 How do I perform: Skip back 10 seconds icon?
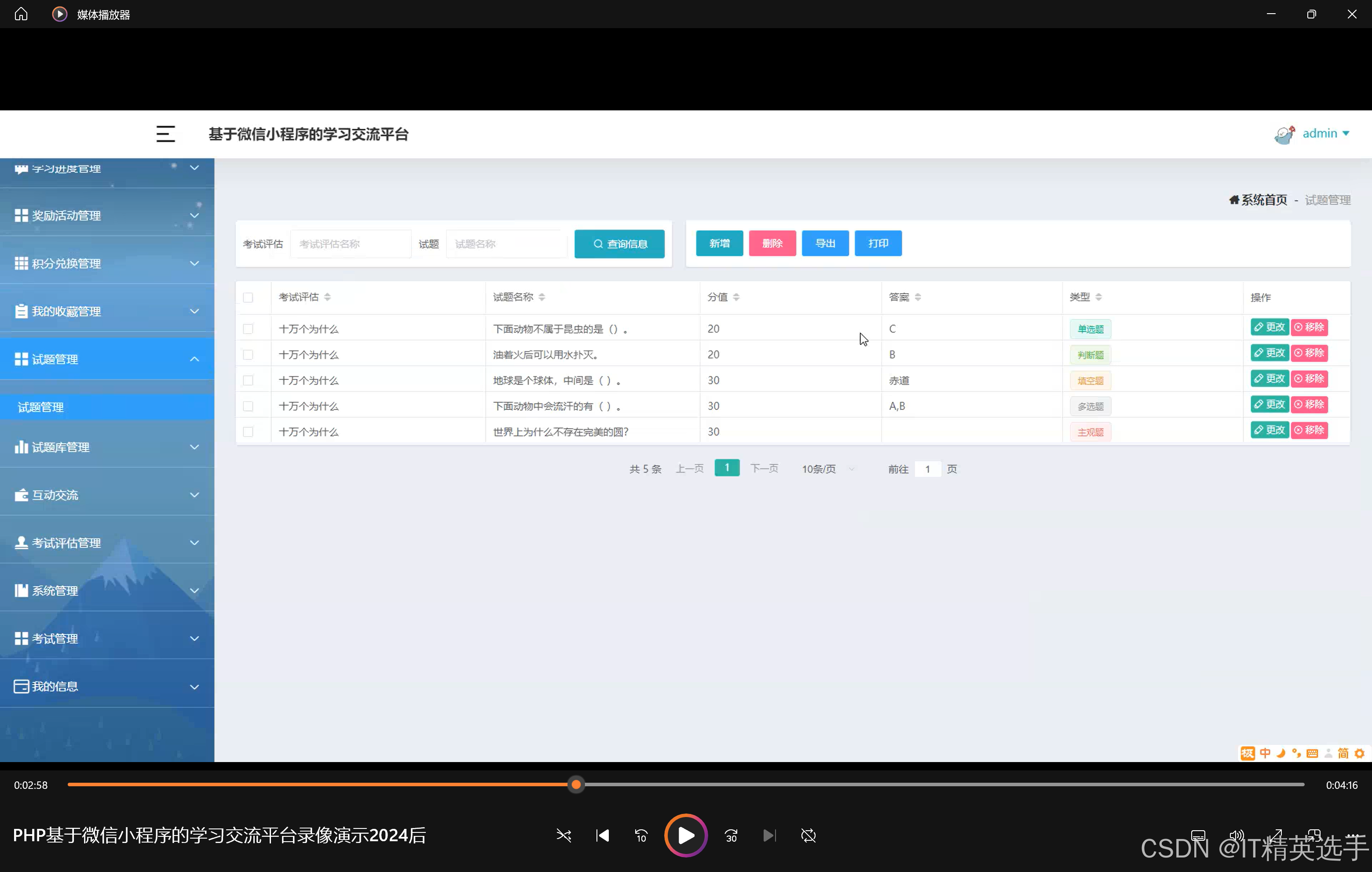(x=641, y=835)
